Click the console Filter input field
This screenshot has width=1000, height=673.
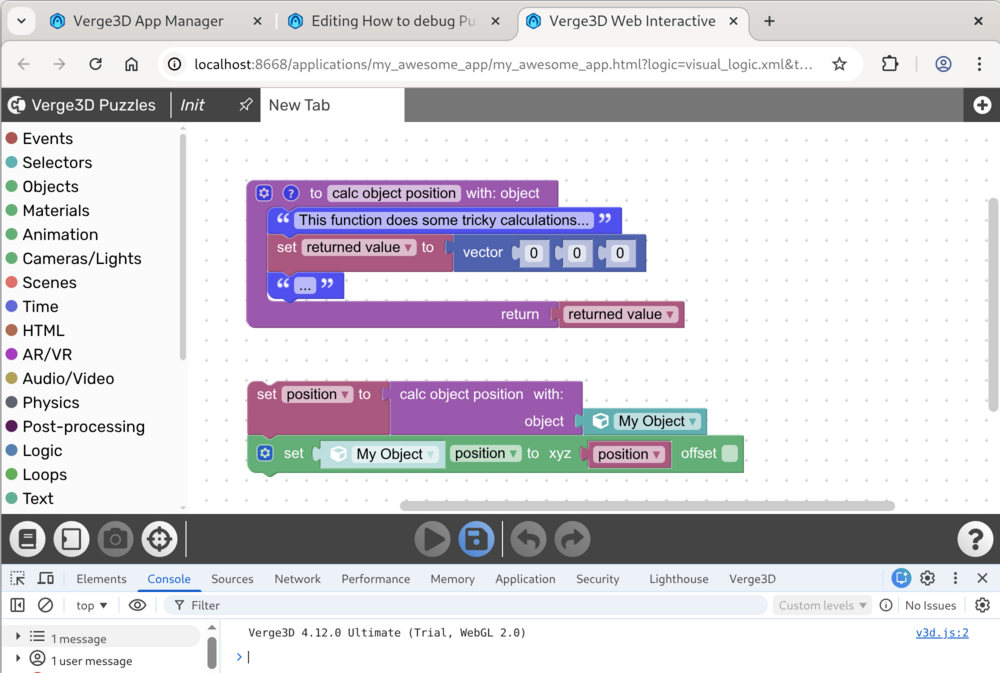pyautogui.click(x=470, y=605)
